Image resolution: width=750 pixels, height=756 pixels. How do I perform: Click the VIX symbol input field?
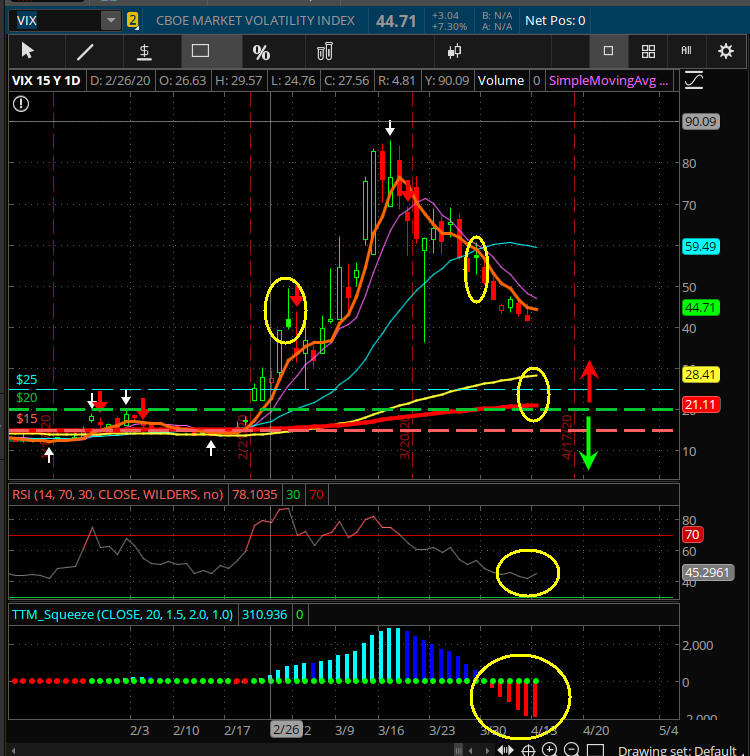click(x=50, y=20)
